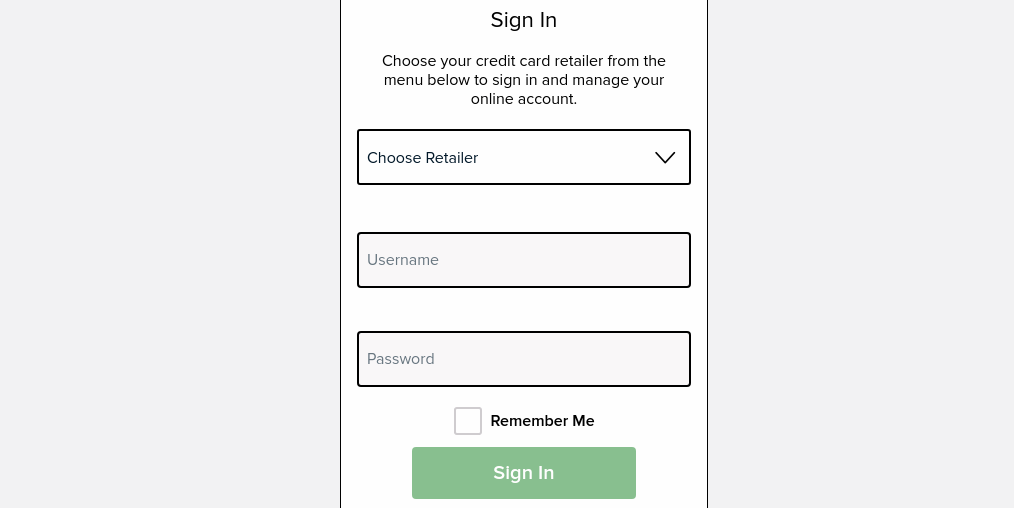The height and width of the screenshot is (508, 1014).
Task: Focus the Username input field
Action: (524, 260)
